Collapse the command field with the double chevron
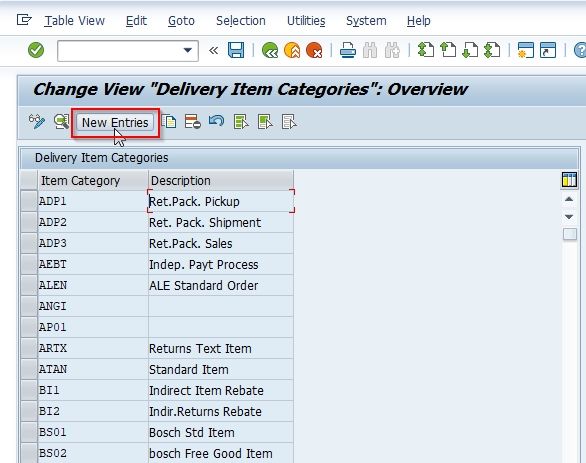This screenshot has width=586, height=463. 213,50
